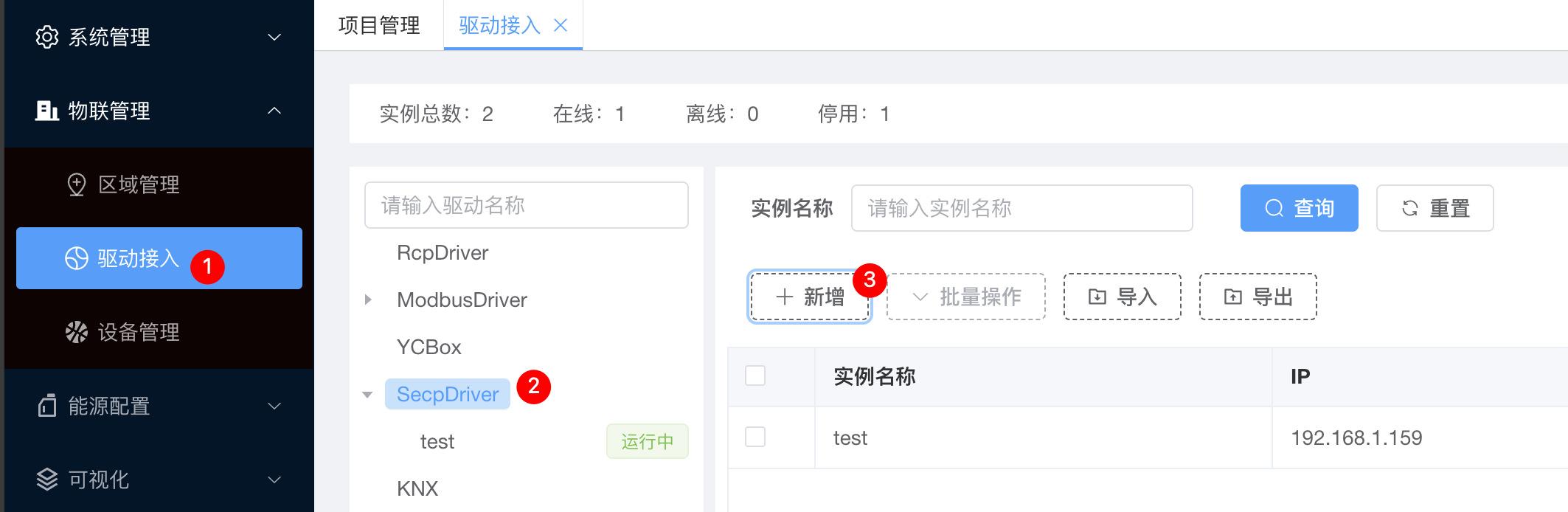
Task: Collapse the 物联管理 menu chevron
Action: pos(274,111)
